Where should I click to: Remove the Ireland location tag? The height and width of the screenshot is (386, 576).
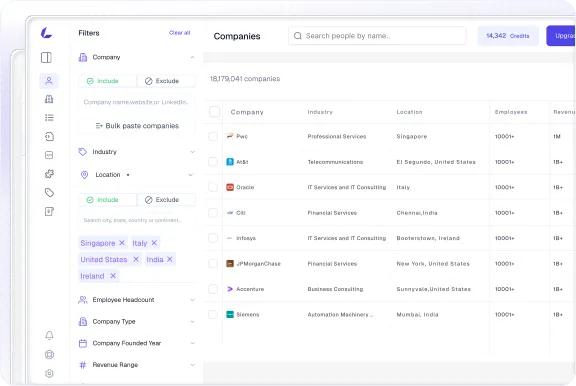coord(113,275)
